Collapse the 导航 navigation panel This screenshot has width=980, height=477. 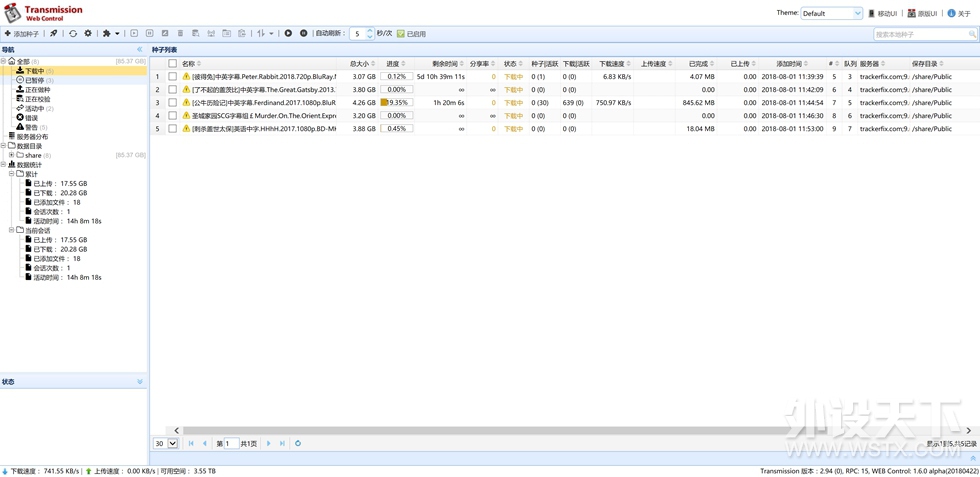point(139,49)
